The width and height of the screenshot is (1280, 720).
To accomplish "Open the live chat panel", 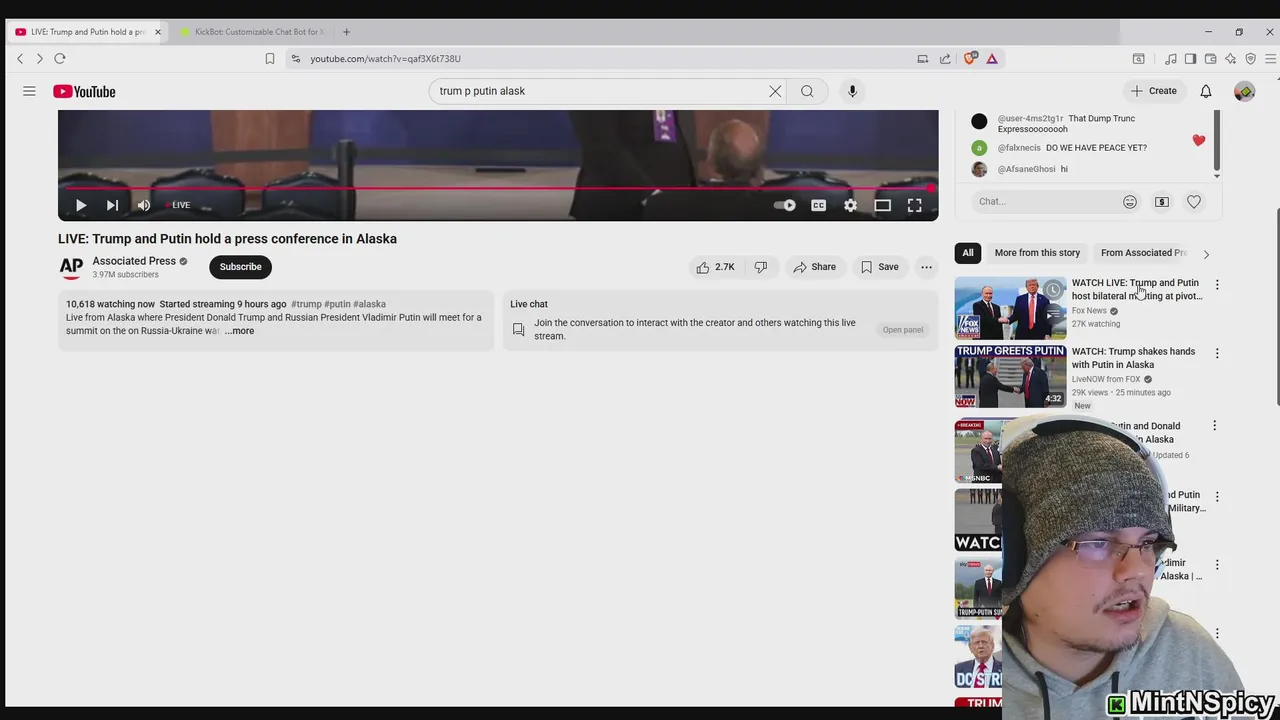I will [902, 330].
